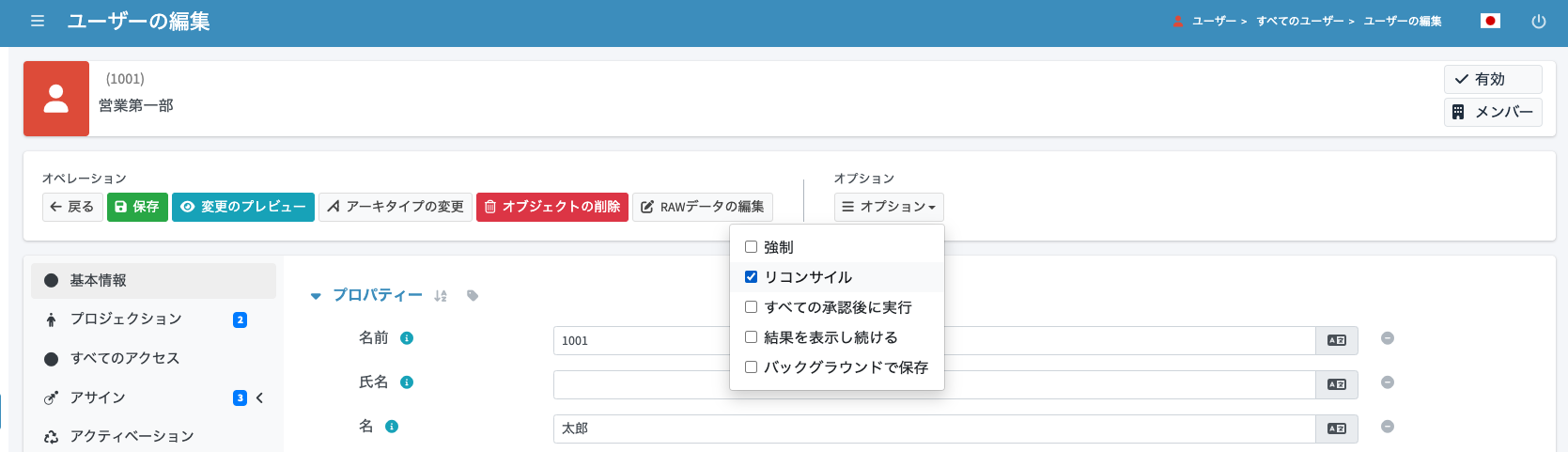Open the オプション dropdown

tap(889, 207)
